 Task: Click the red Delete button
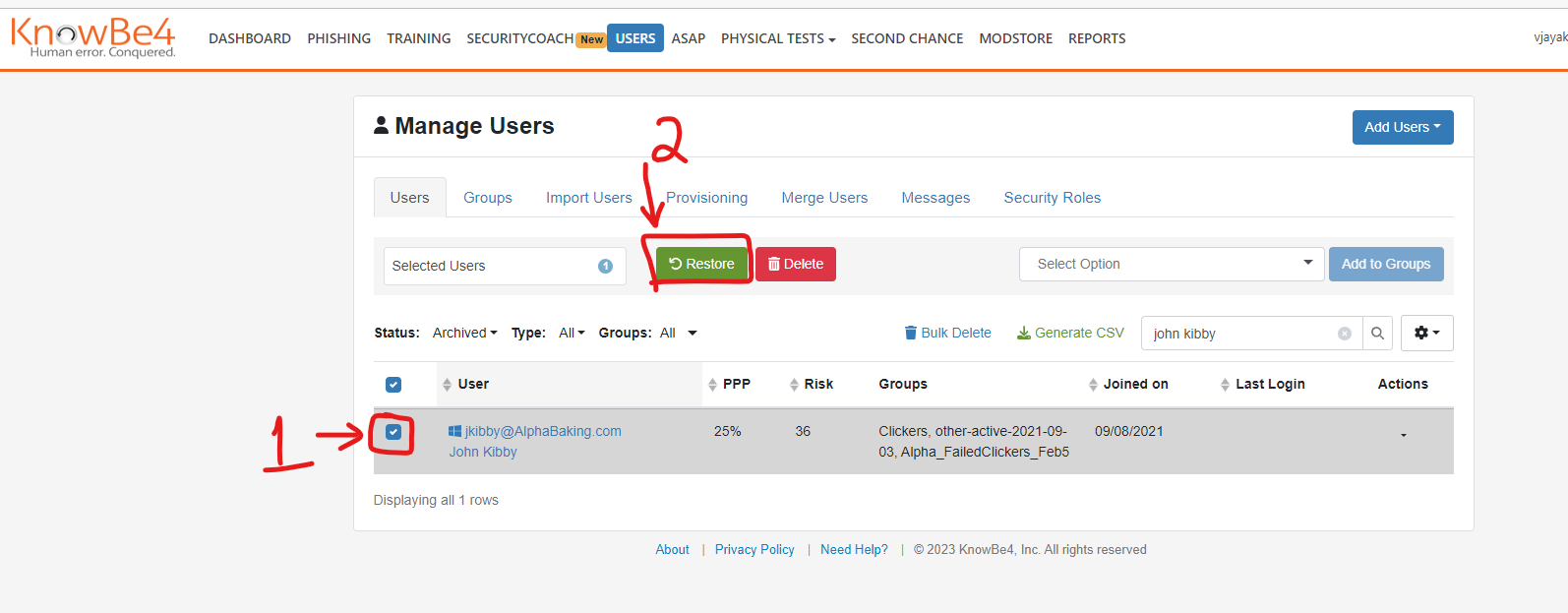click(x=796, y=264)
